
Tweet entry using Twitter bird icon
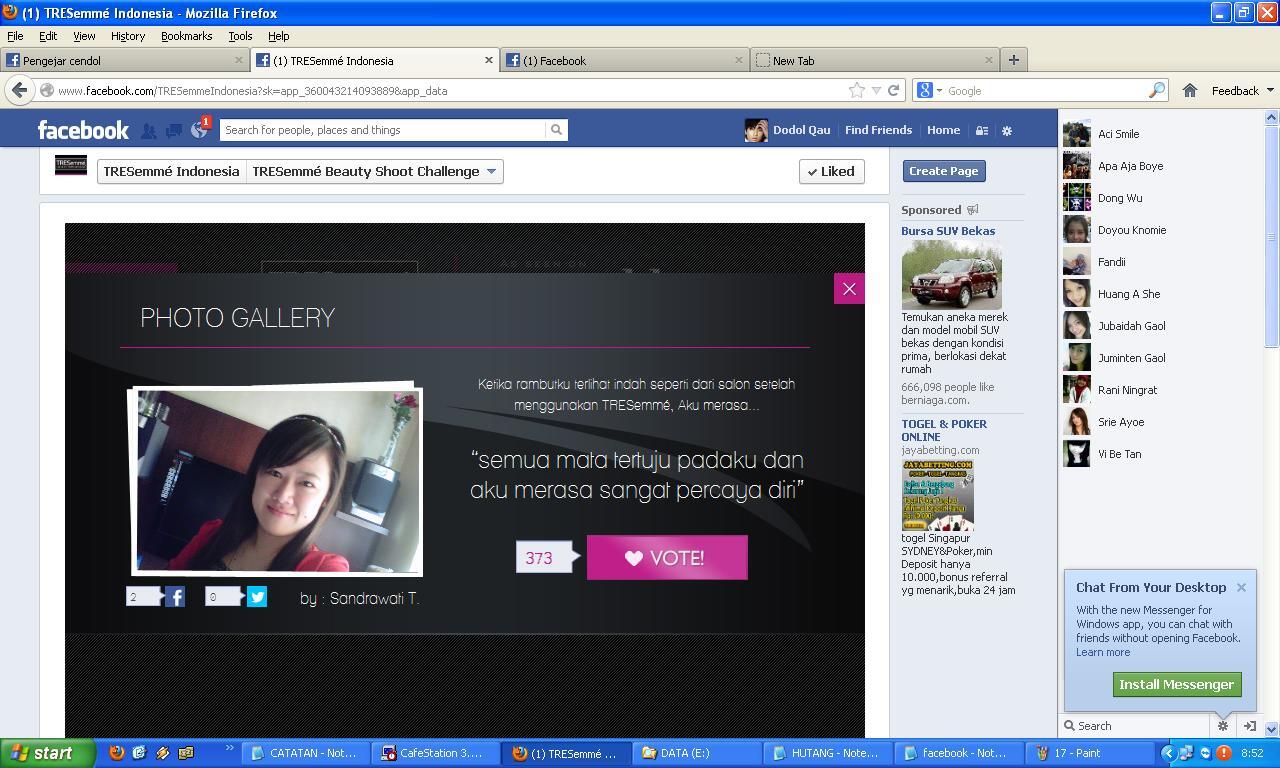[257, 597]
